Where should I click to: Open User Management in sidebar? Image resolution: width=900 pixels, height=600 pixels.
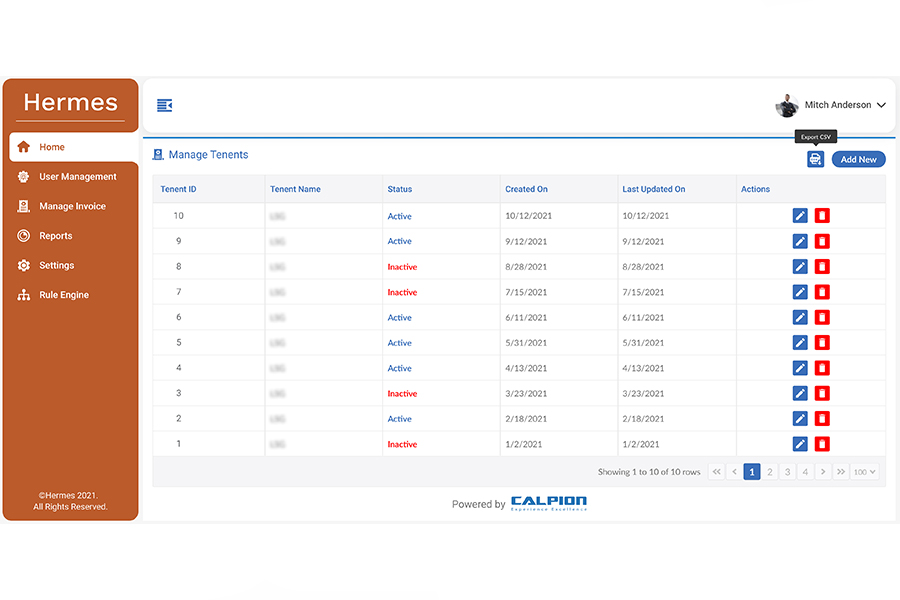77,177
